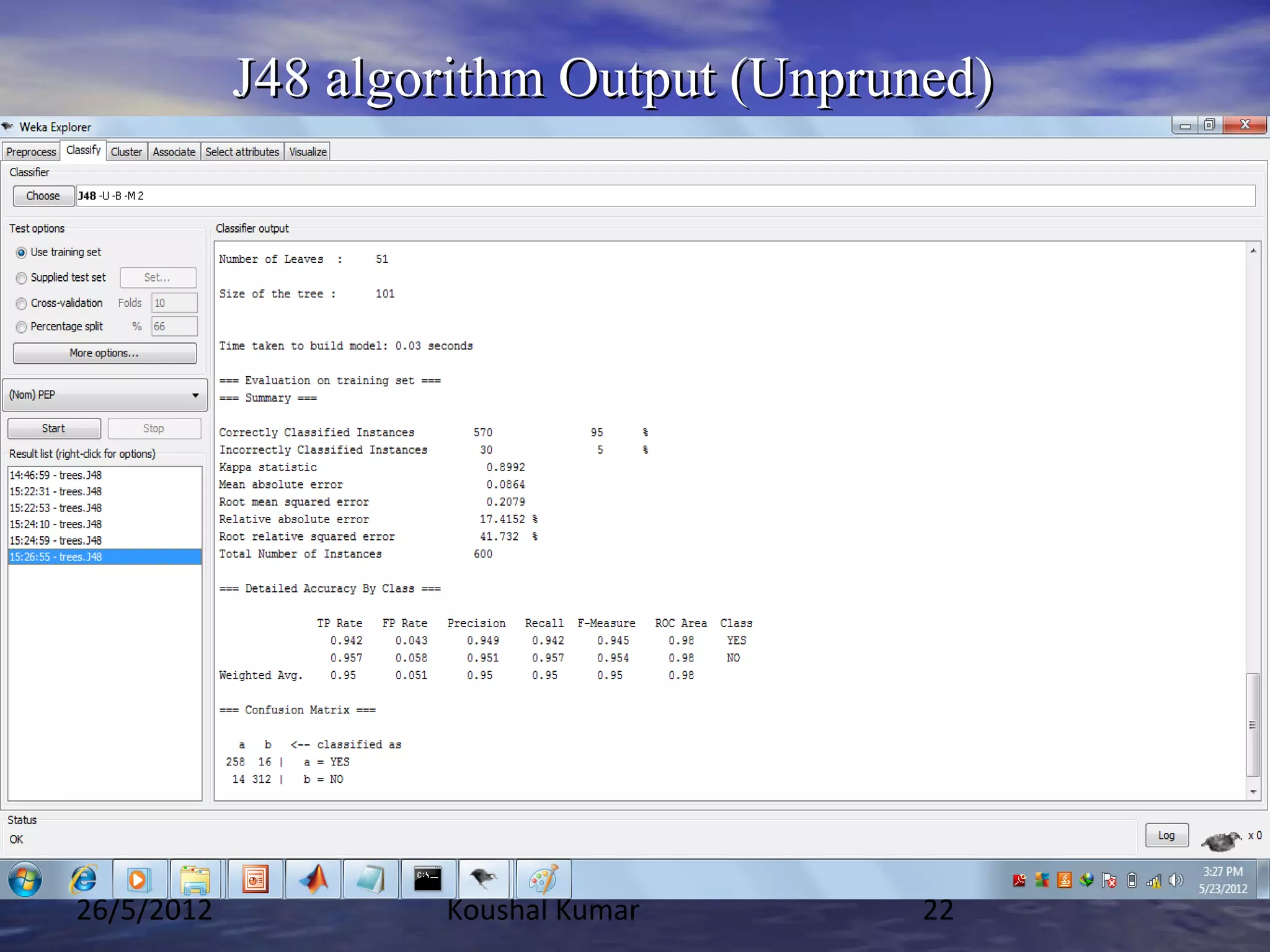Click the Weka bird status icon near Log
This screenshot has width=1270, height=952.
(x=1221, y=841)
